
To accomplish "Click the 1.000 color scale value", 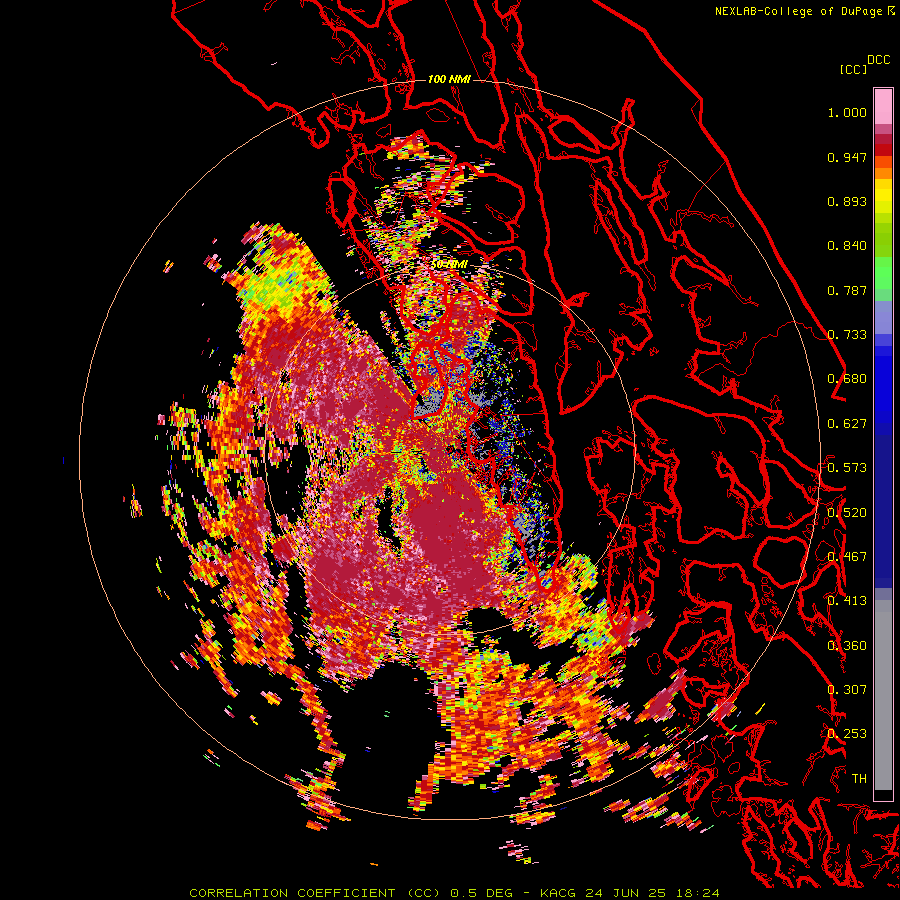I will 847,112.
